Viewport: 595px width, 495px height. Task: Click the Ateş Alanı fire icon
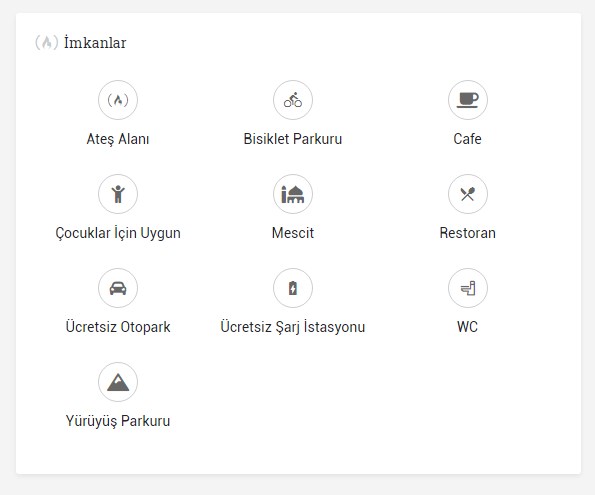tap(118, 100)
